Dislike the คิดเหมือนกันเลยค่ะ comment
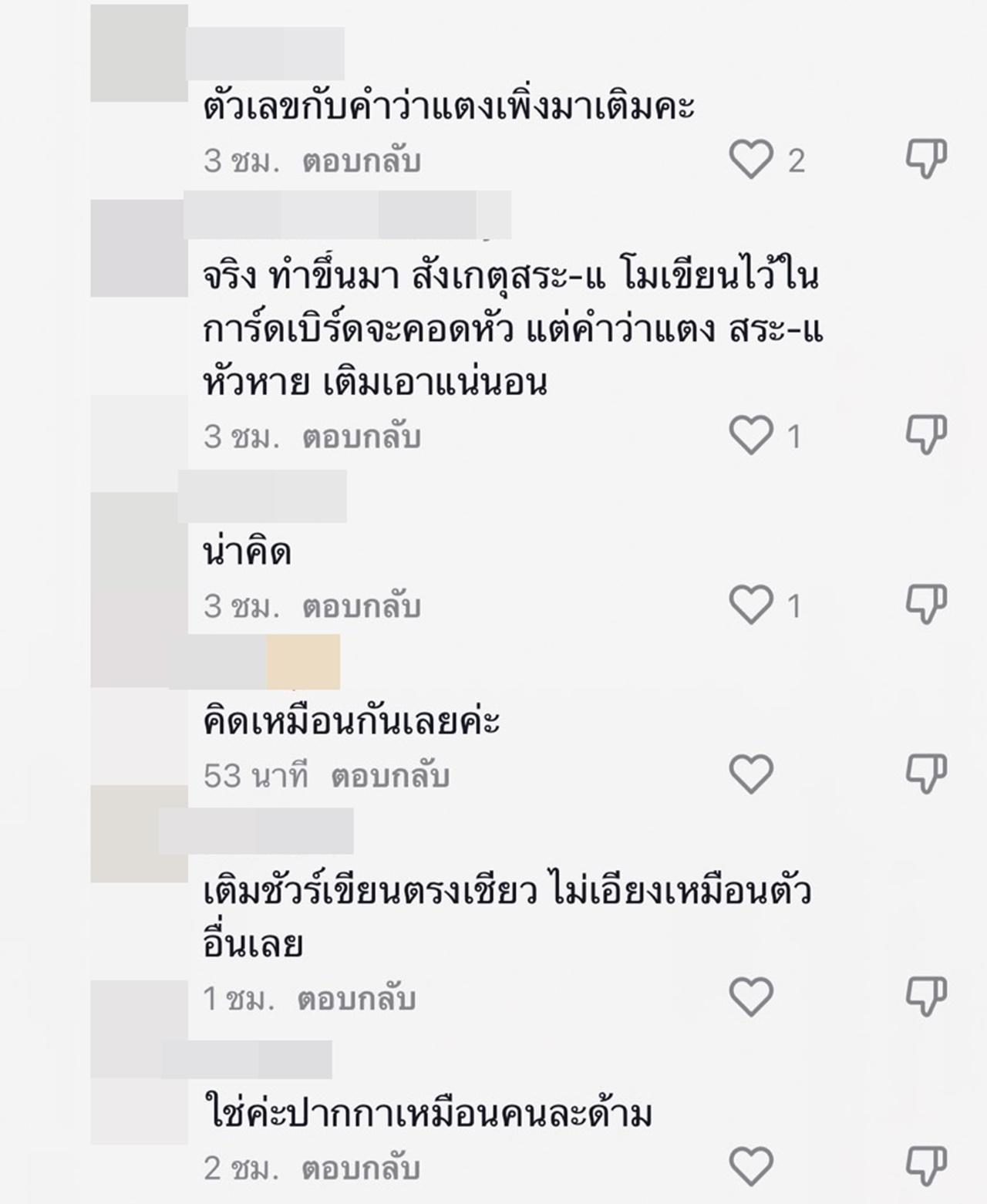 (925, 774)
